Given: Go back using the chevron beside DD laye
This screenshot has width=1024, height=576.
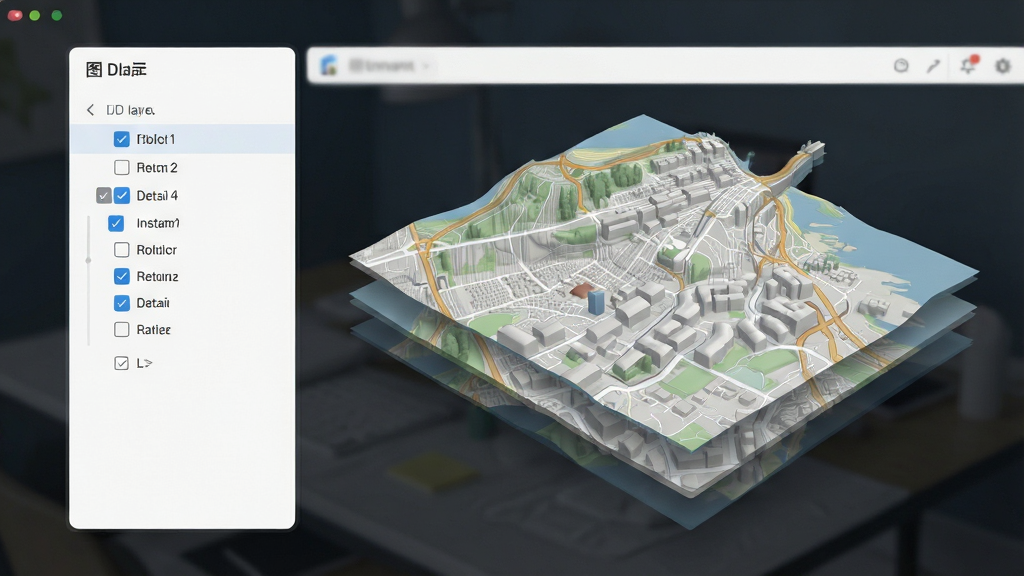Looking at the screenshot, I should pos(90,110).
